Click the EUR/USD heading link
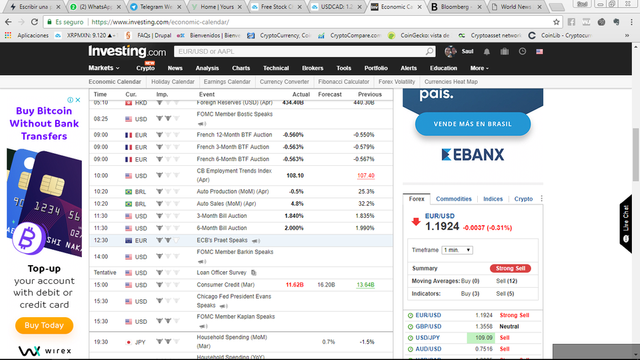Screen dimensions: 640x360 click(x=440, y=216)
